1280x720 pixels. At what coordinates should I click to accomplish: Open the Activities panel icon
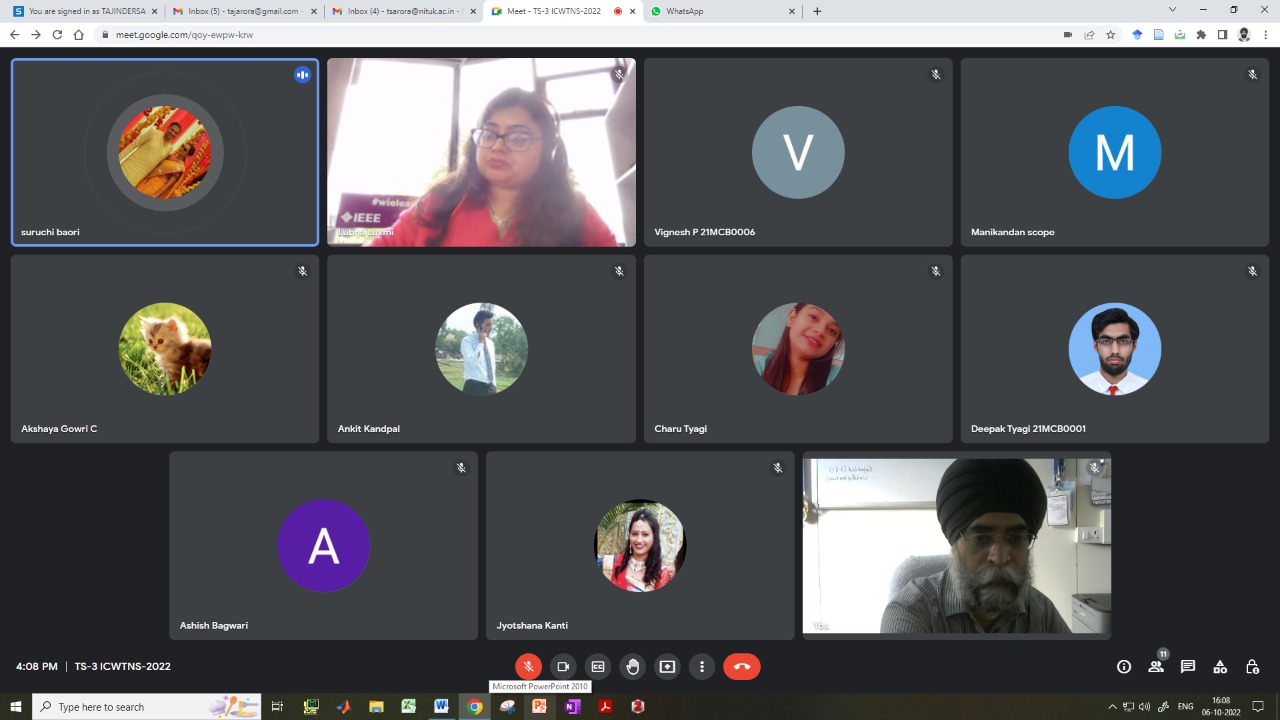pos(1220,667)
